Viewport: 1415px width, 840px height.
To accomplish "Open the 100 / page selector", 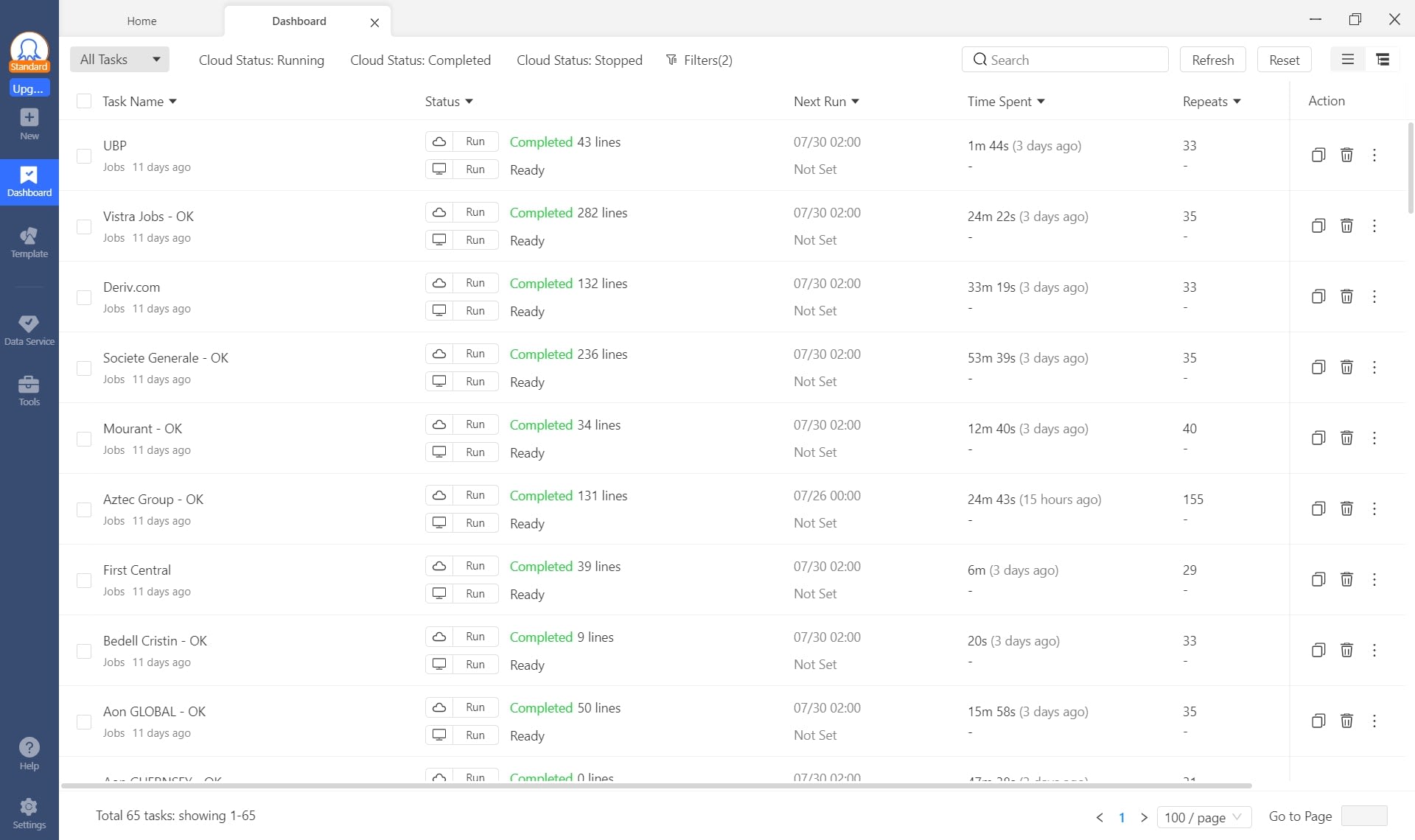I will pos(1204,817).
